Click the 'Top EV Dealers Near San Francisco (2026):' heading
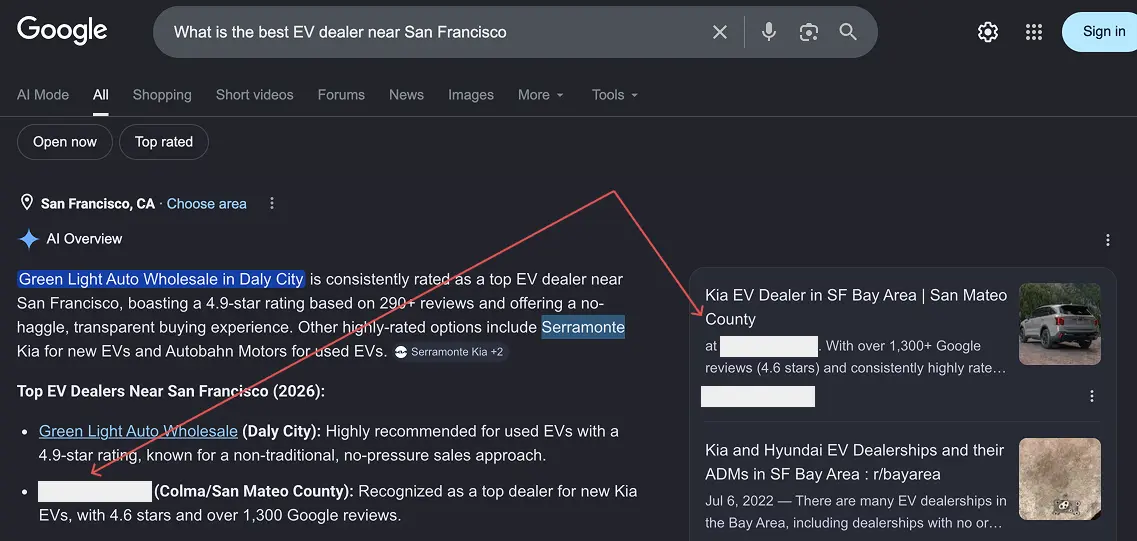 [x=171, y=392]
